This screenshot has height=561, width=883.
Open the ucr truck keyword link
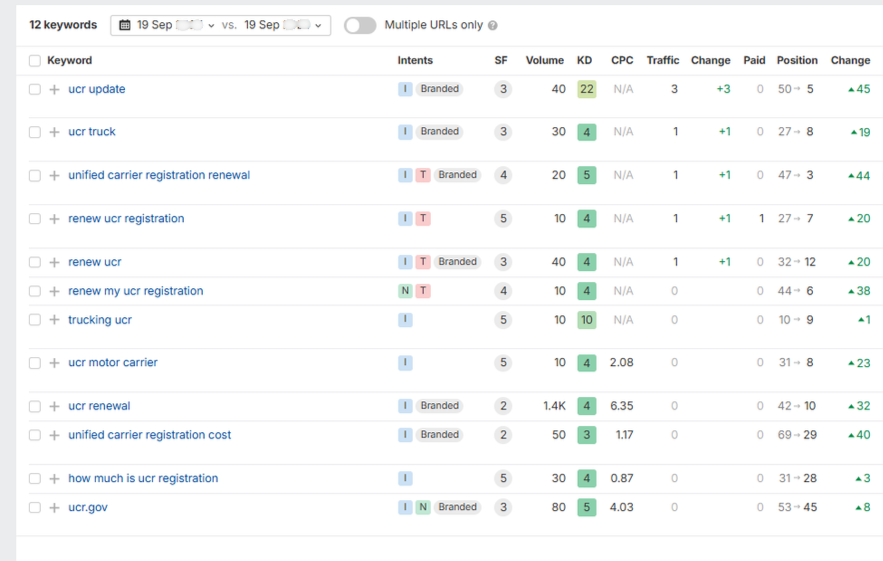click(92, 132)
